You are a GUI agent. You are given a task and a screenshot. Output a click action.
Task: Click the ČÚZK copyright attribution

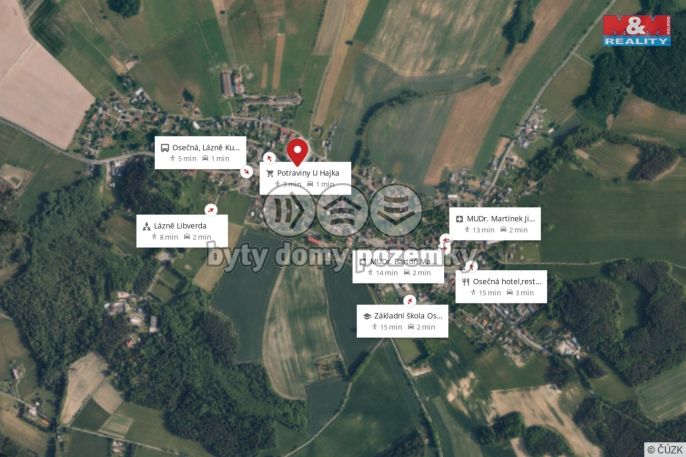(x=665, y=449)
